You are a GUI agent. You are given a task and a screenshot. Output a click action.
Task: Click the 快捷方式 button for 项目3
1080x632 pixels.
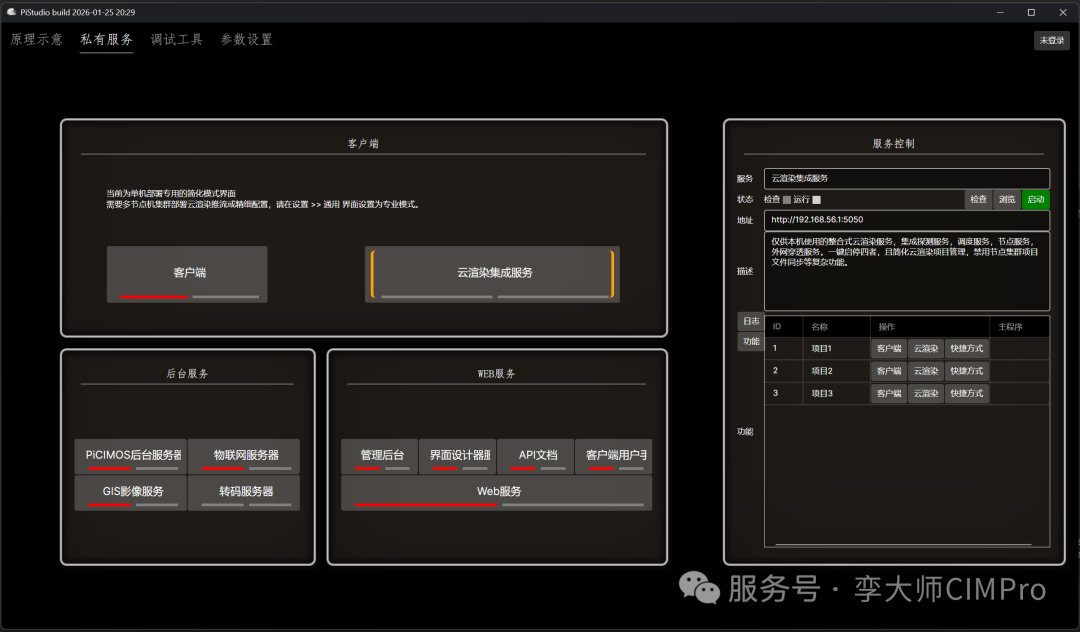coord(967,394)
